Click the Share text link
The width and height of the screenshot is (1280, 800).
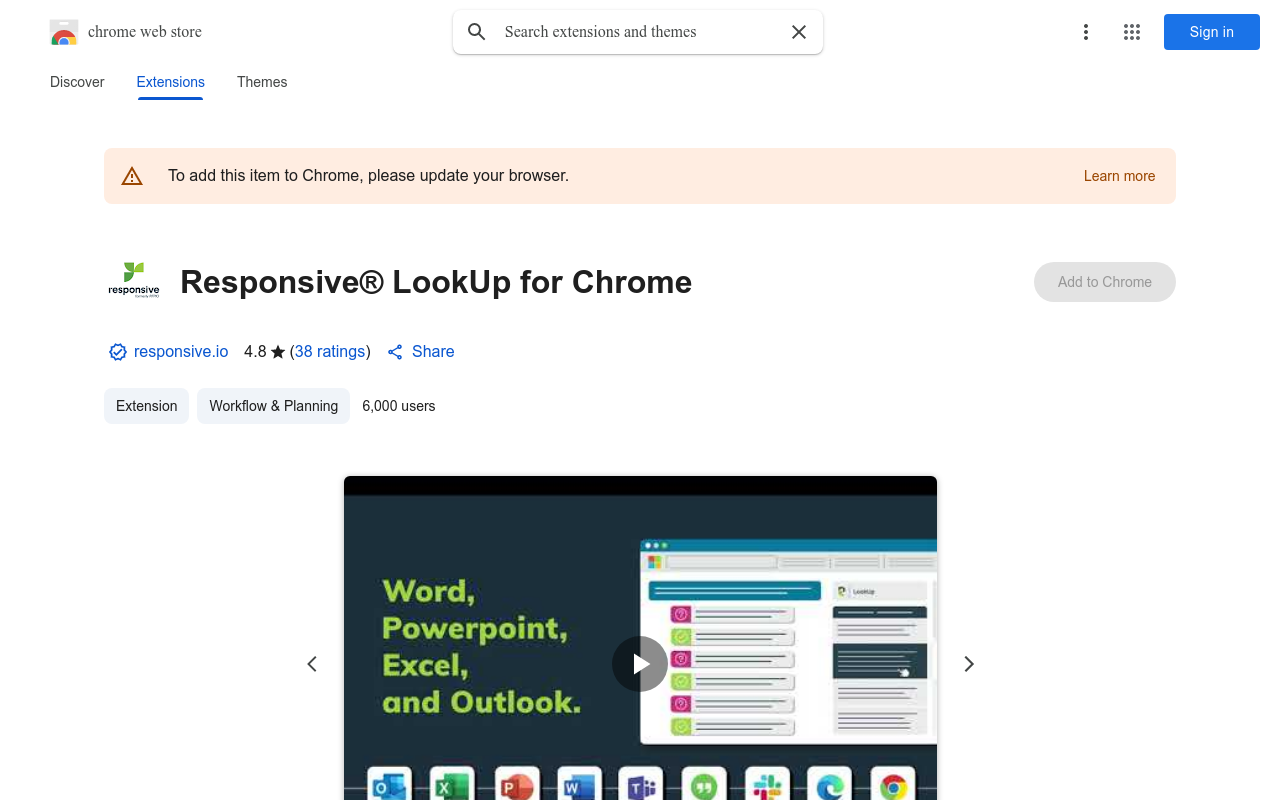coord(433,352)
